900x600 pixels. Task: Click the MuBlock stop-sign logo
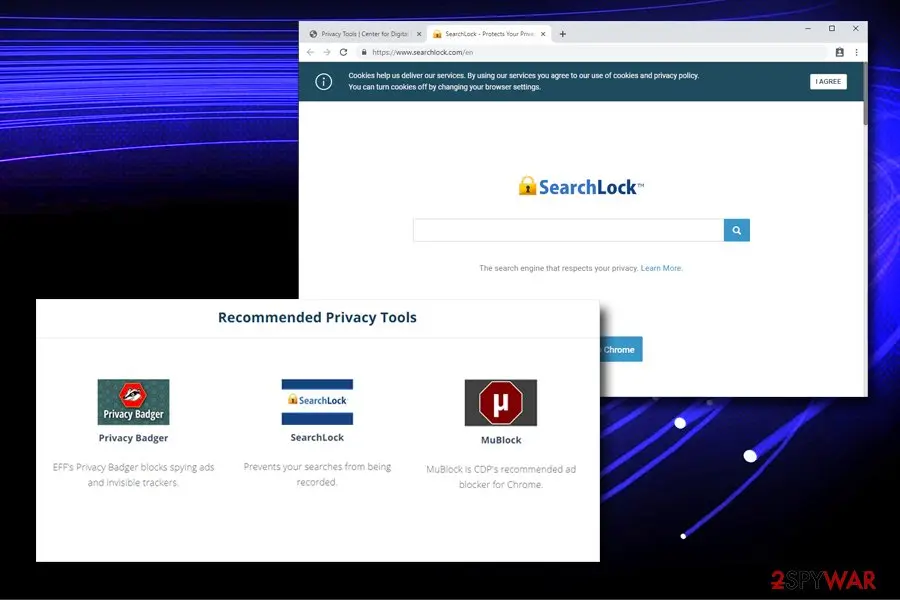tap(501, 402)
